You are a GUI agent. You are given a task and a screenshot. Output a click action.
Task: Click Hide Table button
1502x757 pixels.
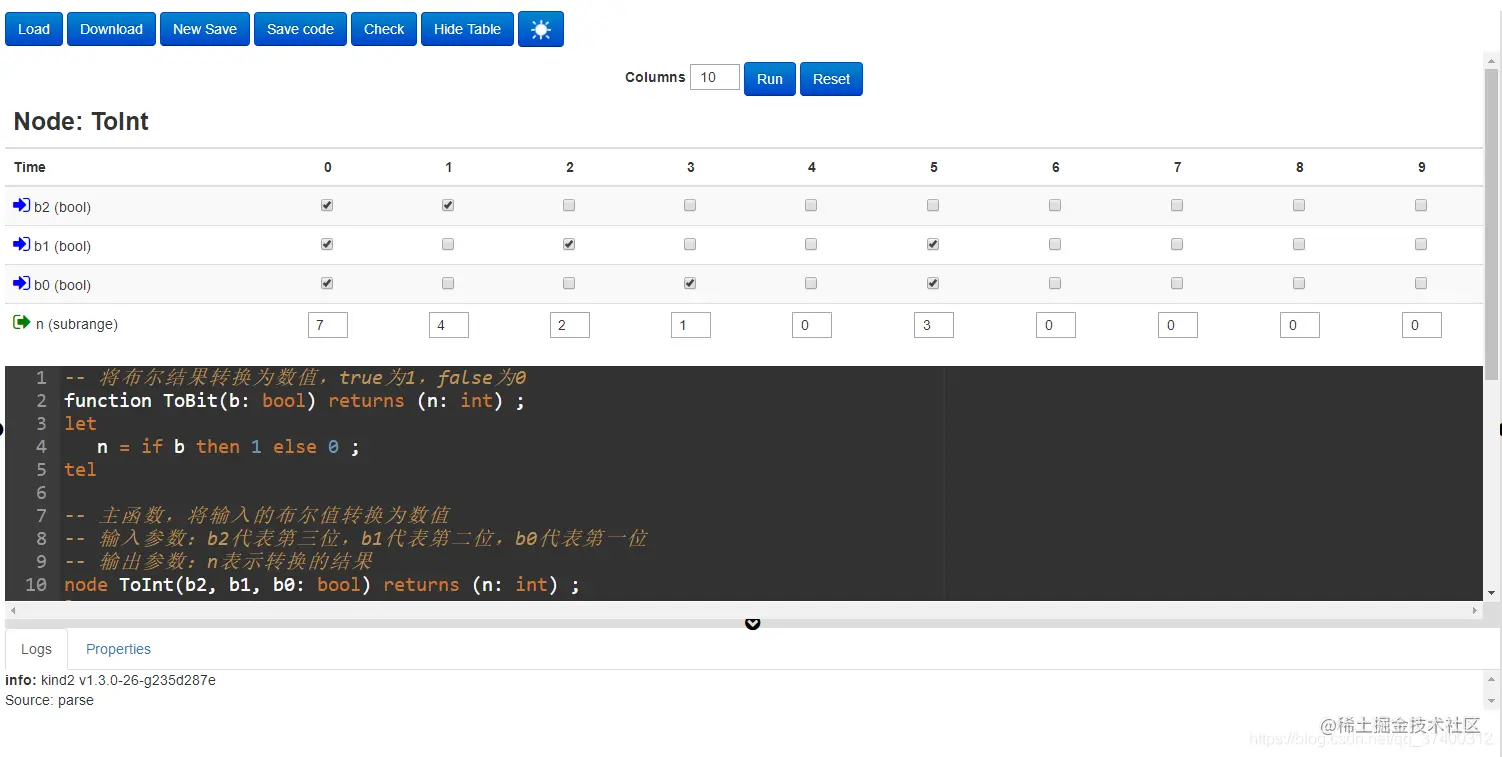[x=467, y=29]
